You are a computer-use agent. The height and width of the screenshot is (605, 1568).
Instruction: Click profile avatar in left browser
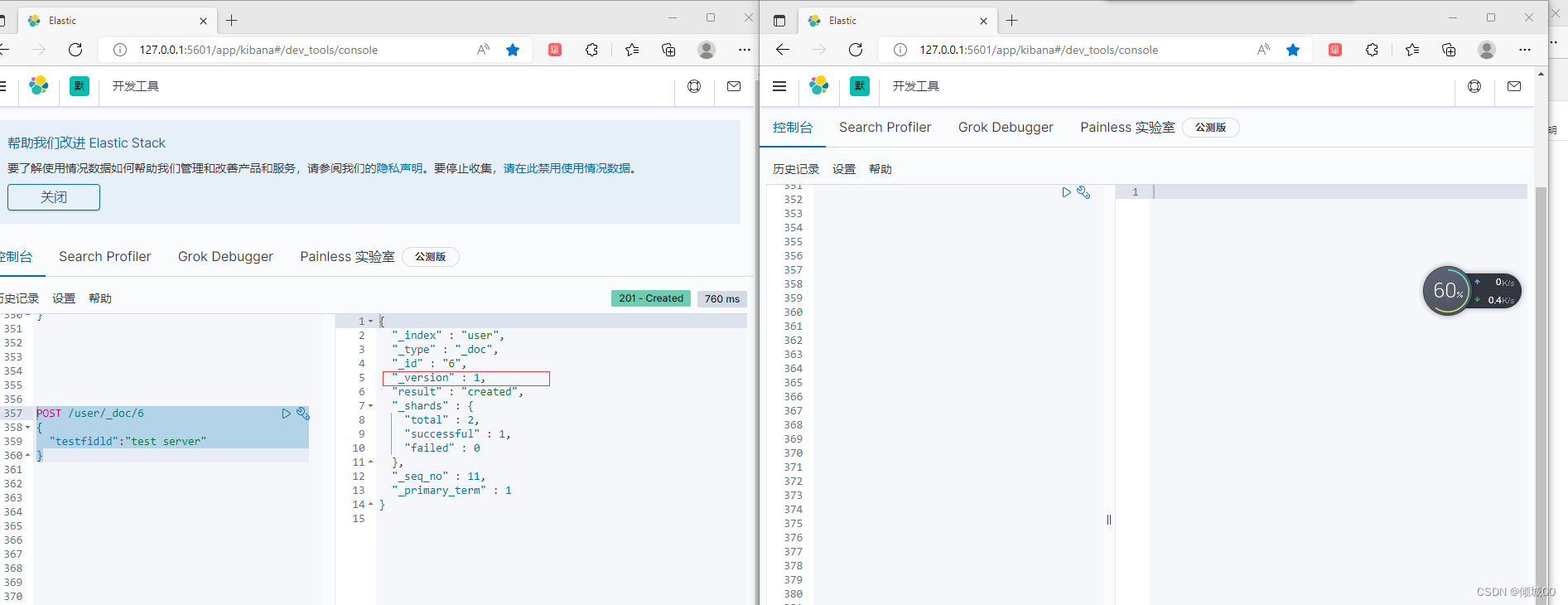coord(707,50)
